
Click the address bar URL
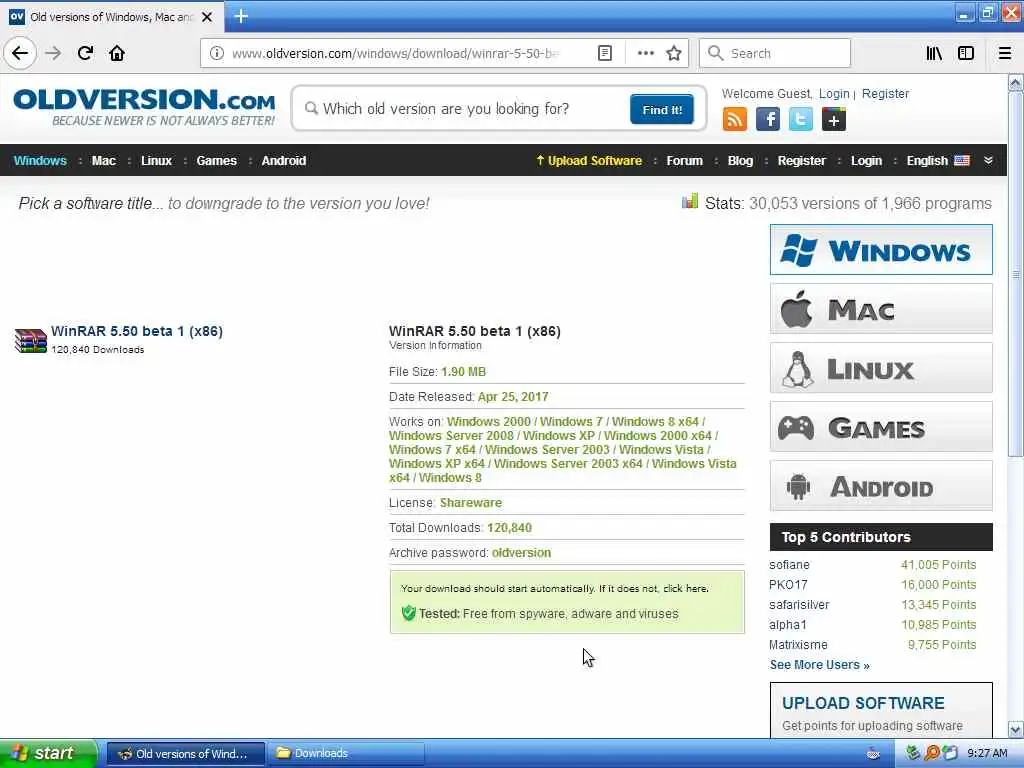pos(395,53)
